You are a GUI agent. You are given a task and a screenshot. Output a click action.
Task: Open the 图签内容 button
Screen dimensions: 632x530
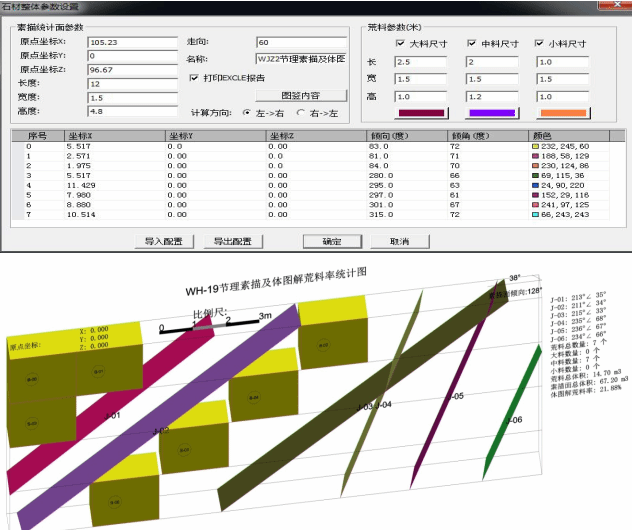(299, 95)
